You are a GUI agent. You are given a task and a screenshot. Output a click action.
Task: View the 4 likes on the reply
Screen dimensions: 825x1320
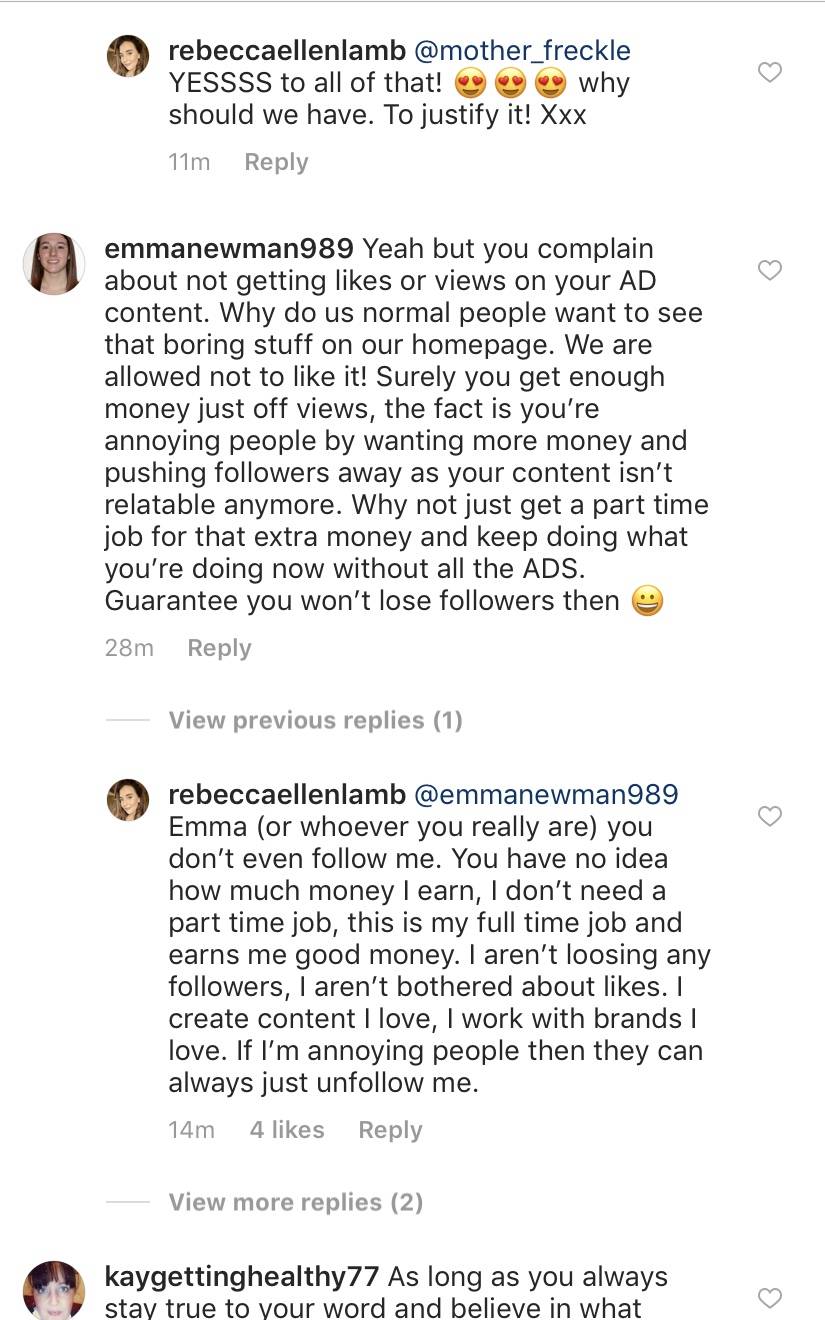[287, 1130]
